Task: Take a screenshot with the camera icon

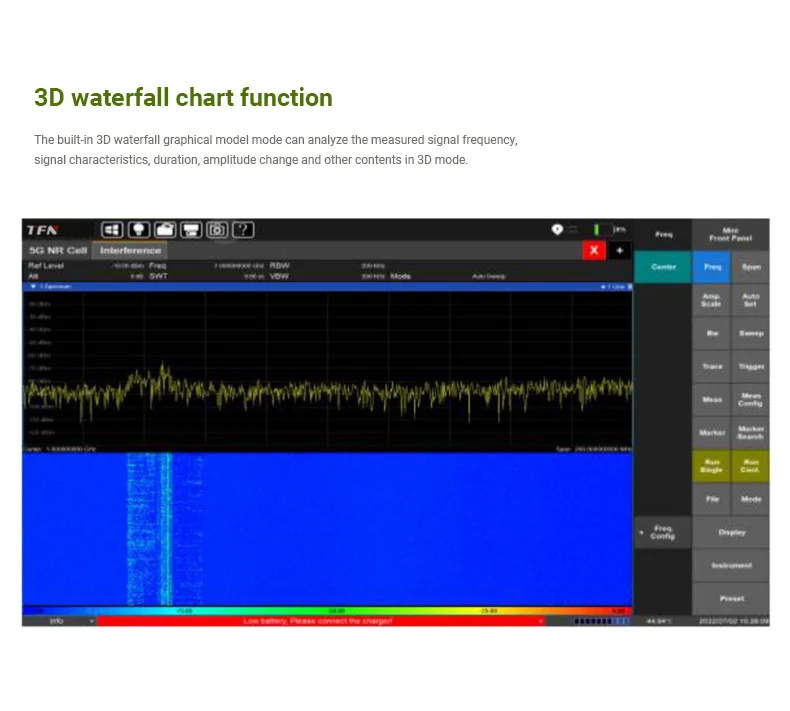Action: (217, 230)
